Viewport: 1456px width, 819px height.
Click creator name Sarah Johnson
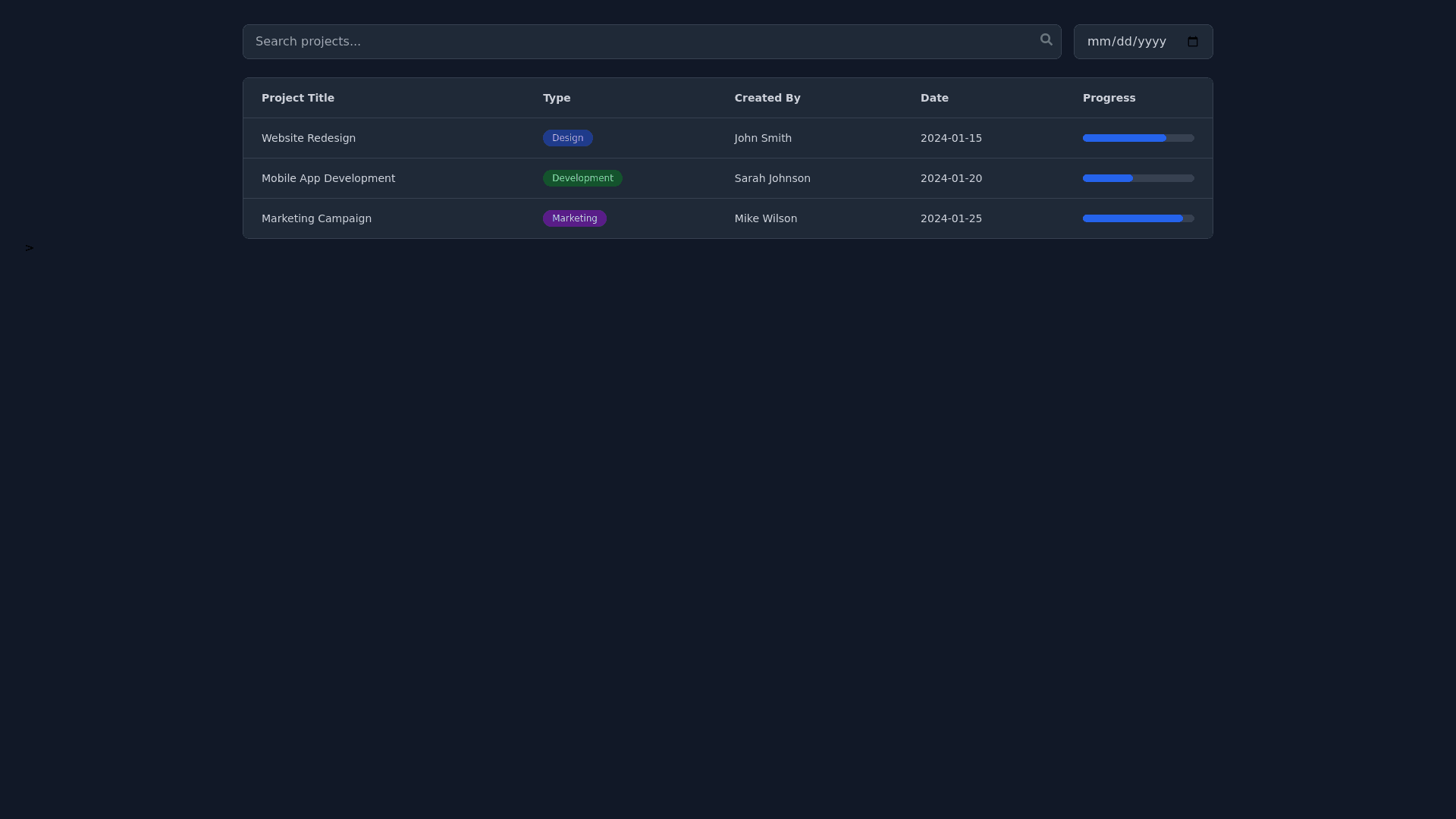coord(772,178)
